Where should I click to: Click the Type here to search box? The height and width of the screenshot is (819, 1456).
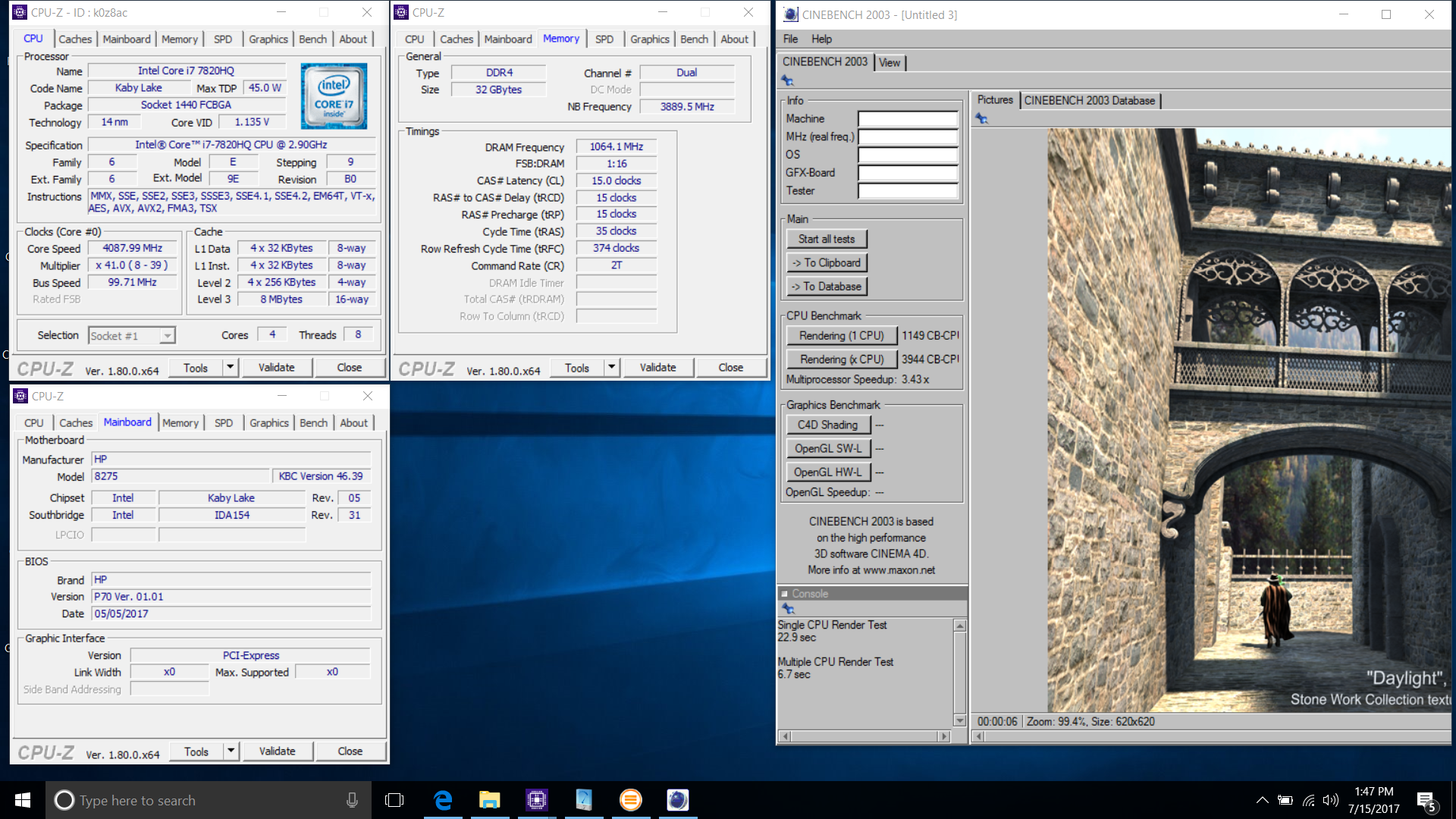pyautogui.click(x=209, y=800)
